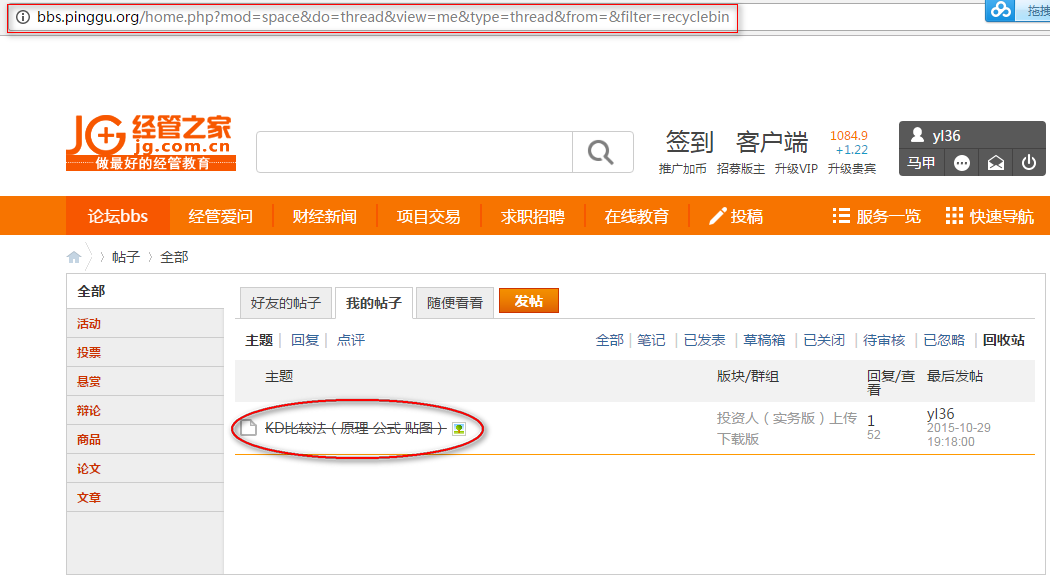The width and height of the screenshot is (1050, 582).
Task: Select the 点评 sub-filter
Action: [x=350, y=340]
